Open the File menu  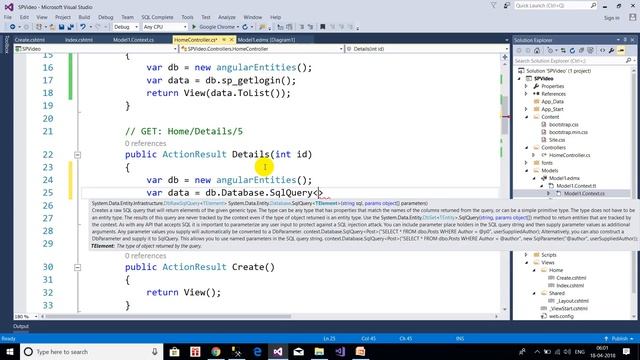pyautogui.click(x=8, y=17)
